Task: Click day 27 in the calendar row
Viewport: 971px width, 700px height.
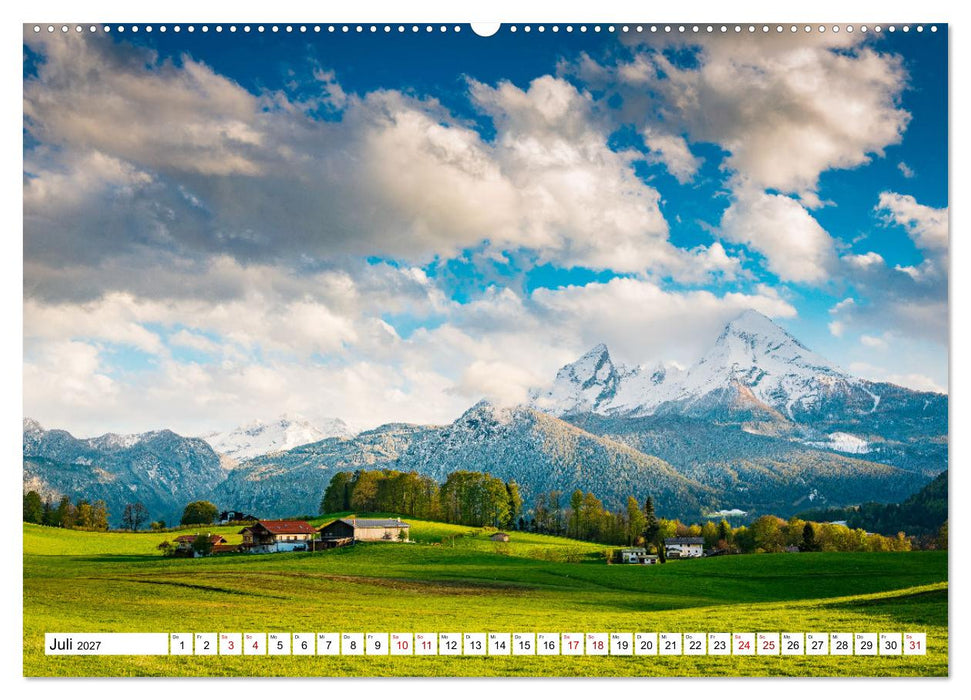Action: tap(817, 644)
